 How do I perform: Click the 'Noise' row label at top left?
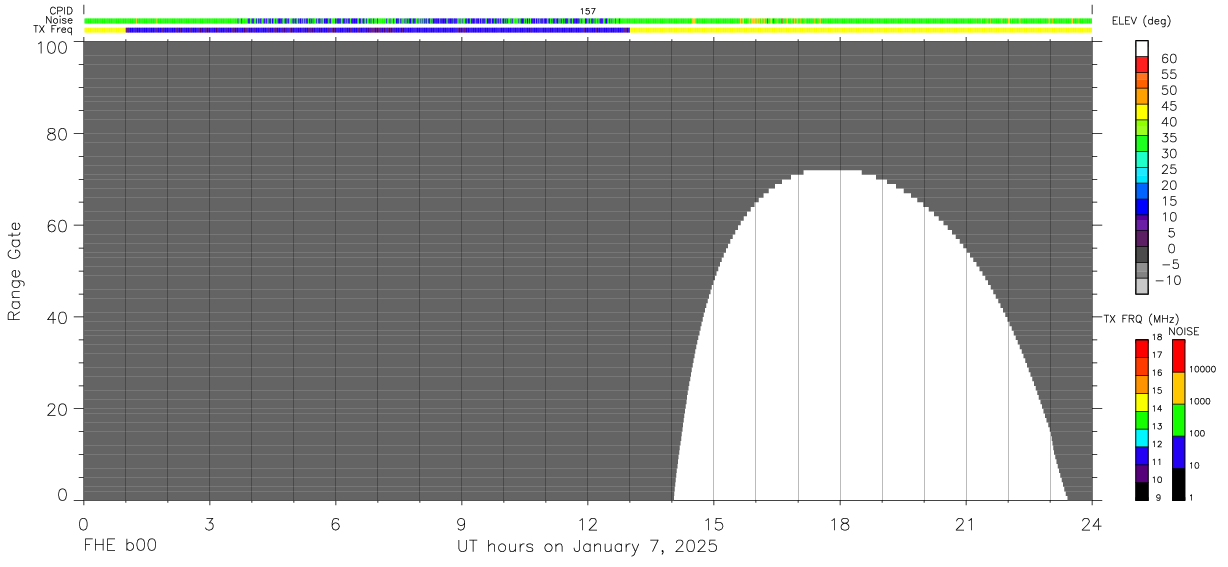pos(60,20)
